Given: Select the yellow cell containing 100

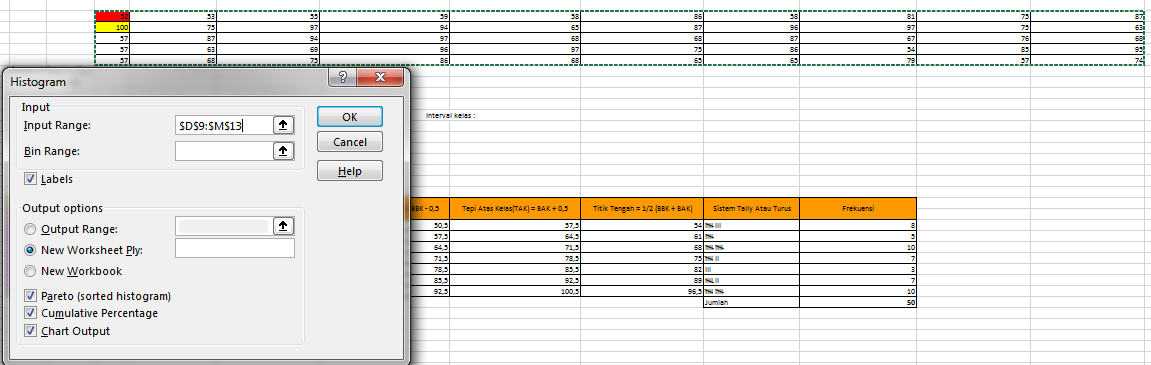Looking at the screenshot, I should [x=113, y=26].
